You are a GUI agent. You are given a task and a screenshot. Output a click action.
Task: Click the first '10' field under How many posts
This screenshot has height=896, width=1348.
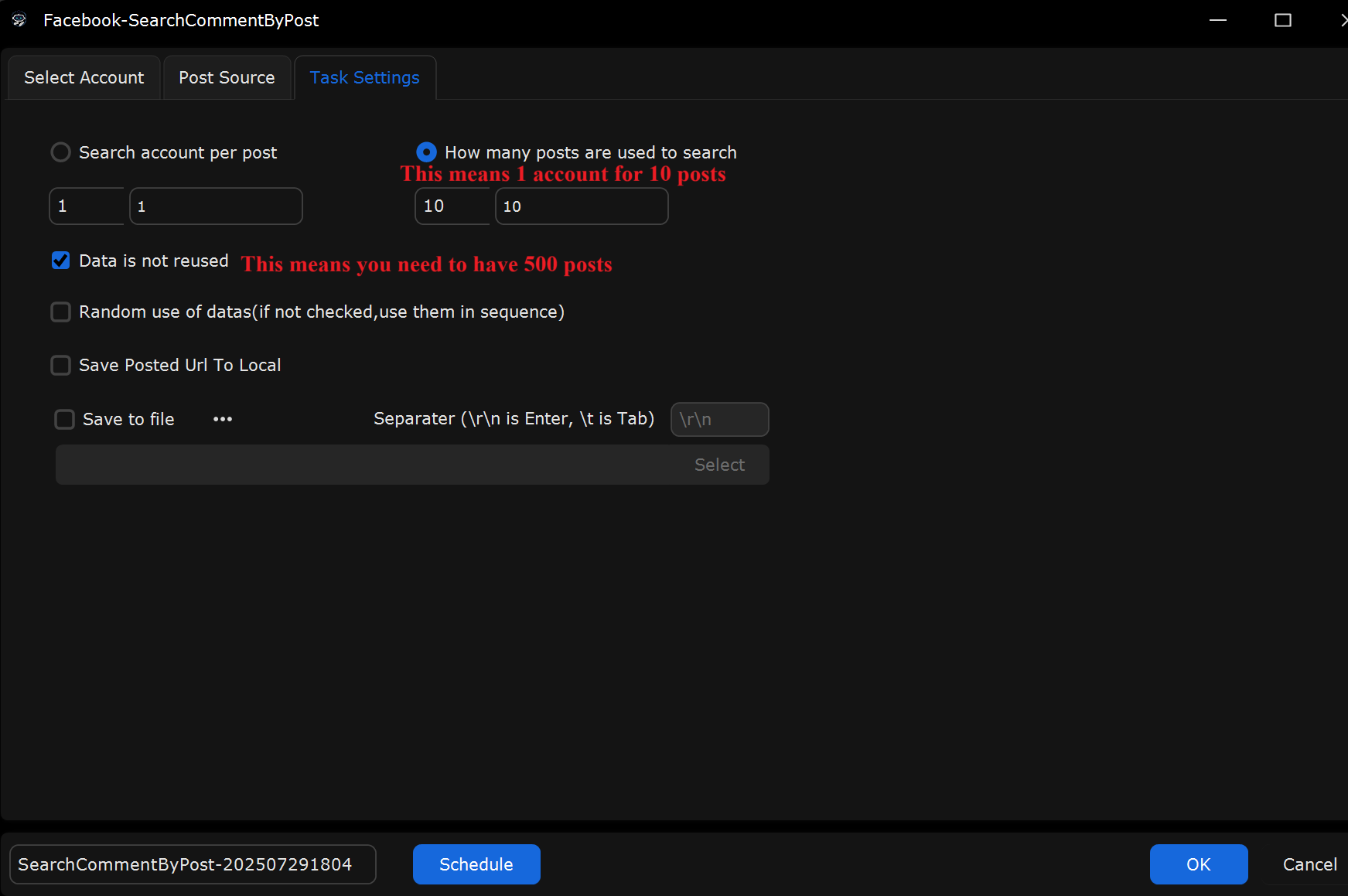coord(452,206)
